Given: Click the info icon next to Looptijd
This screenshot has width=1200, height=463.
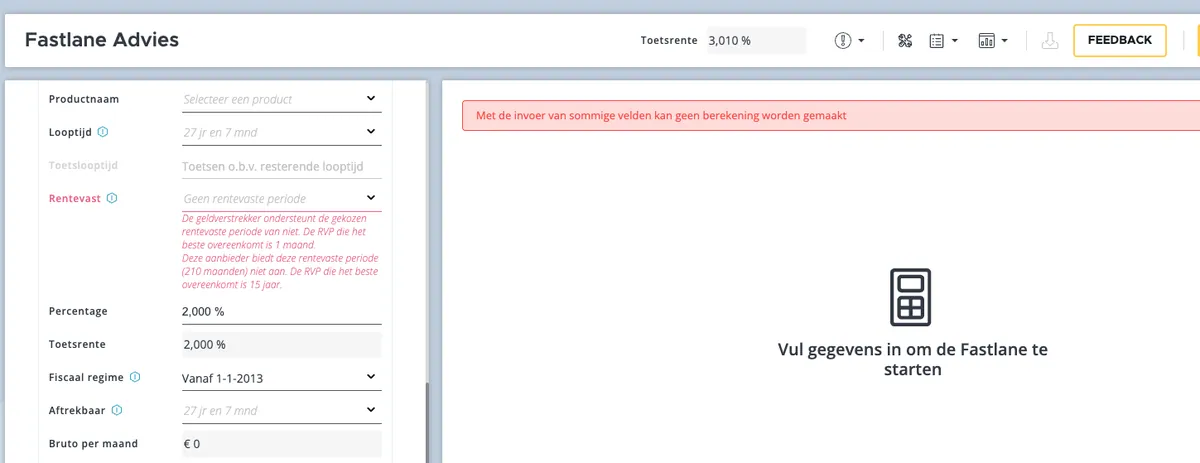Looking at the screenshot, I should (x=103, y=131).
